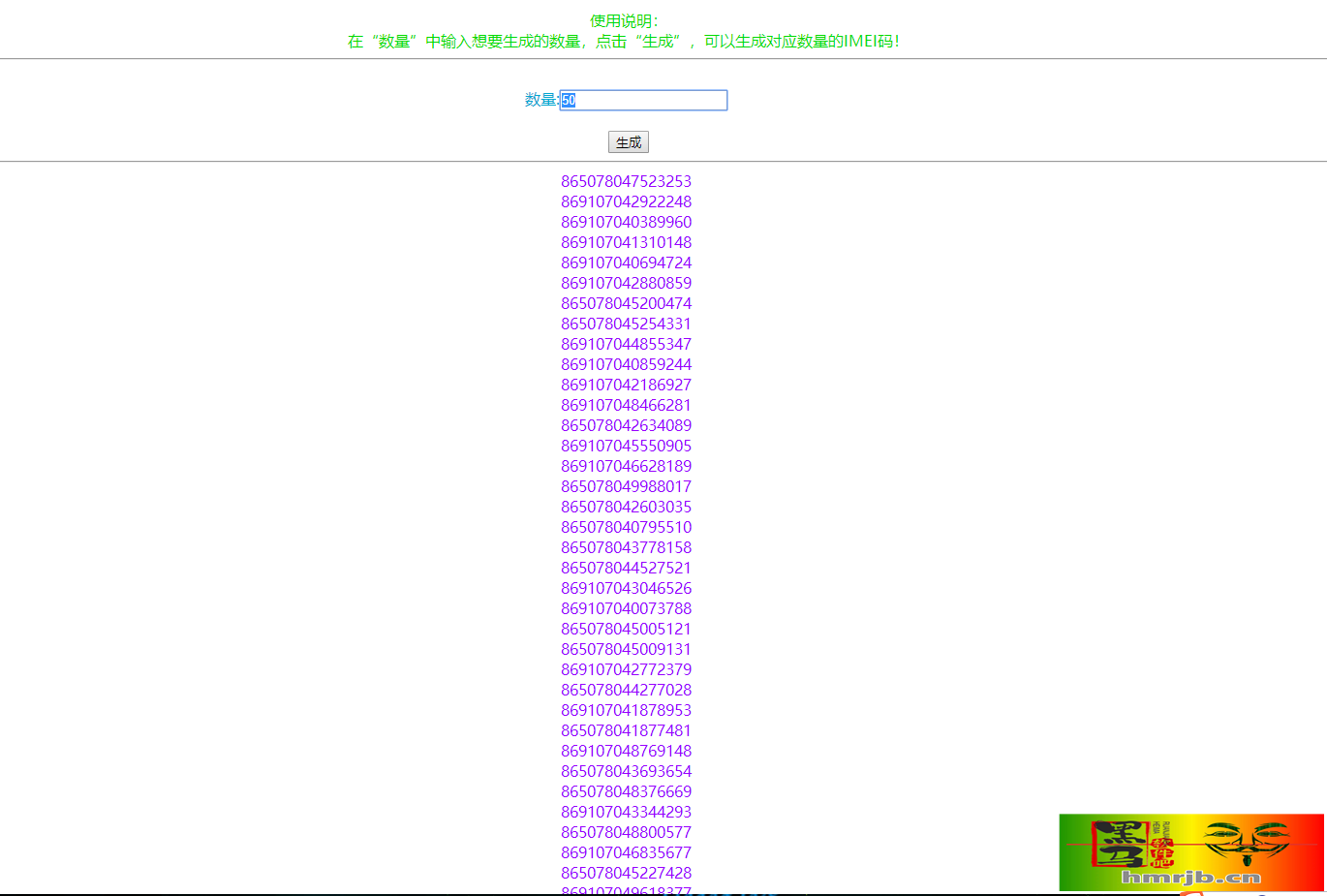Select IMEI 865078042603035
Viewport: 1327px width, 896px height.
pyautogui.click(x=627, y=507)
